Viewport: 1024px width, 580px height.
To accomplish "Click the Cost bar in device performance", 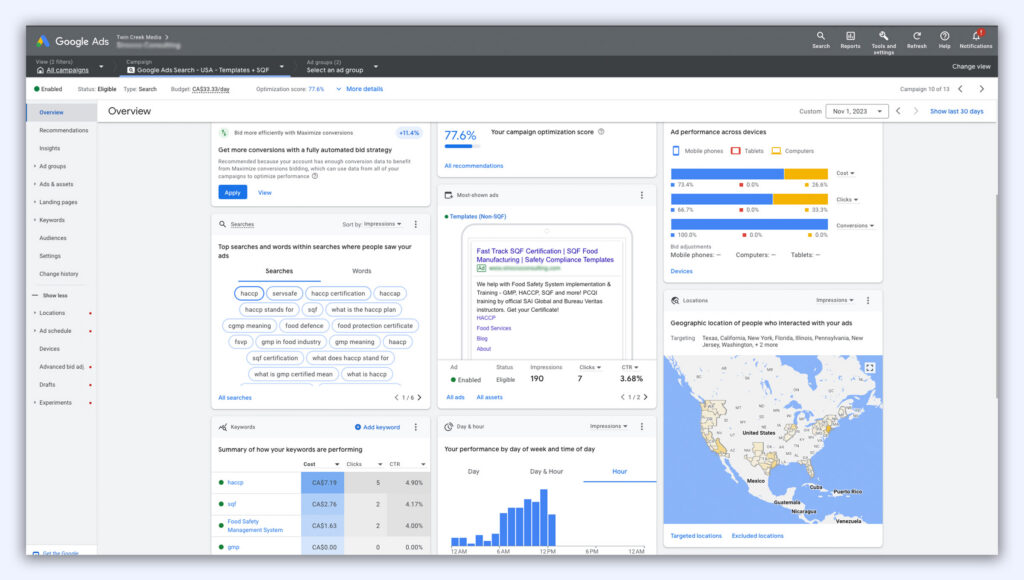I will pyautogui.click(x=749, y=174).
